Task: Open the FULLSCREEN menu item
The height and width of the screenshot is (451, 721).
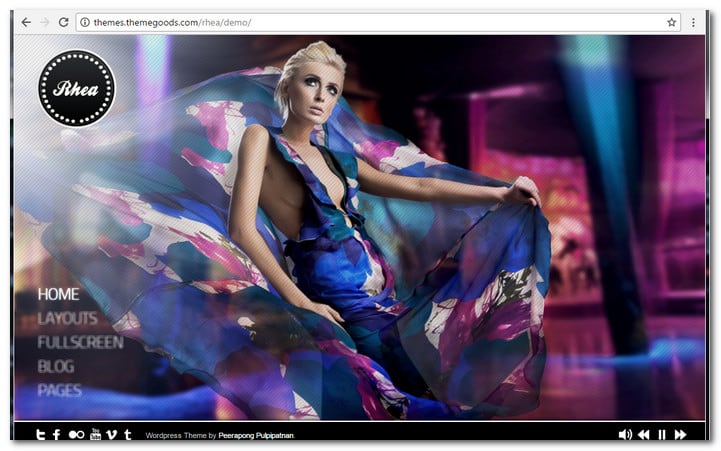Action: (80, 342)
